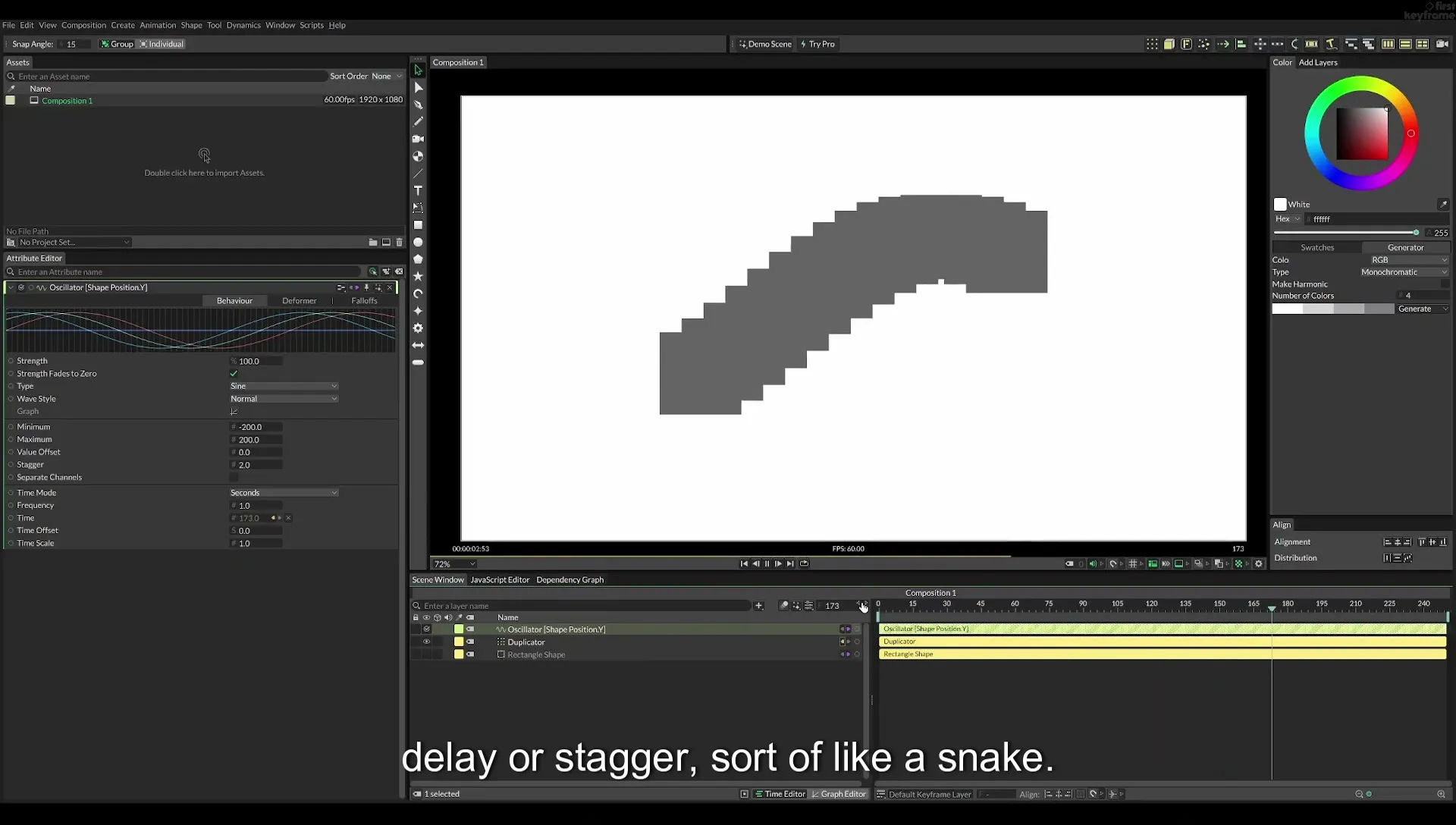Image resolution: width=1456 pixels, height=825 pixels.
Task: Hide the Duplicator layer with eye icon
Action: click(426, 641)
